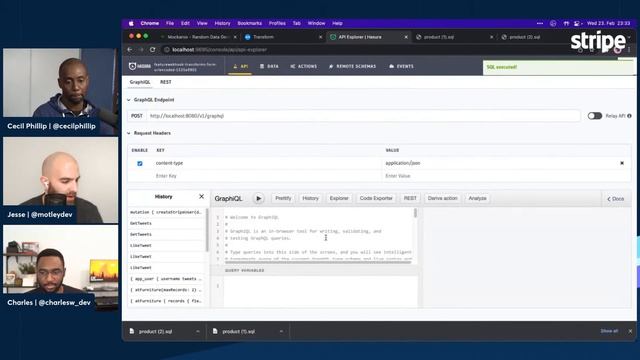Select the GraphiQL sub-tab
Image resolution: width=640 pixels, height=360 pixels.
tap(140, 82)
